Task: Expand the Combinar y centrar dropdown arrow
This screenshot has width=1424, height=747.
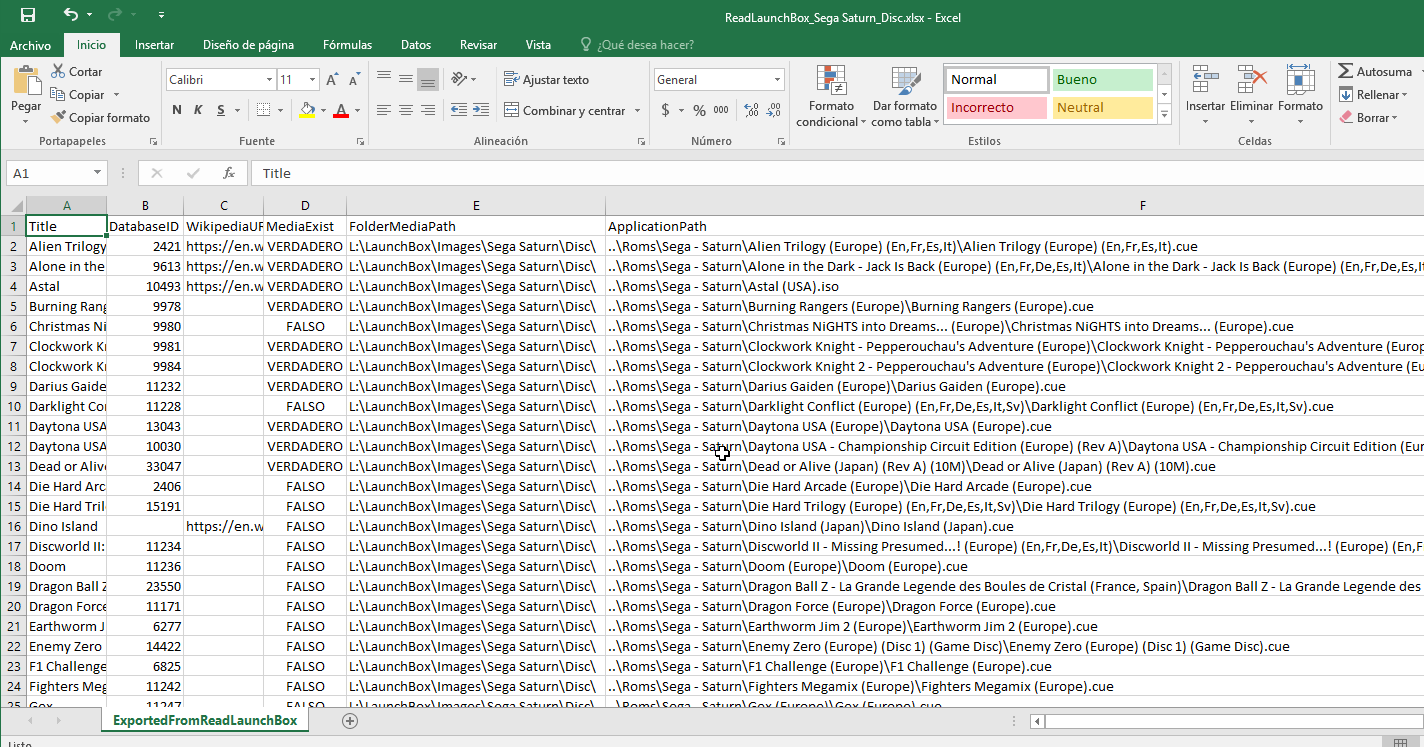Action: click(636, 110)
